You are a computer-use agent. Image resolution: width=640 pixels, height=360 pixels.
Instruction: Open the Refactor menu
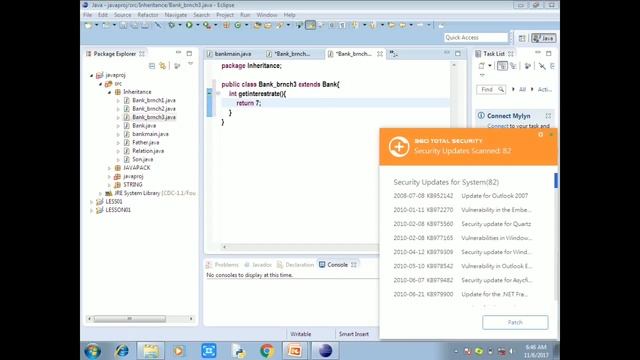click(148, 15)
